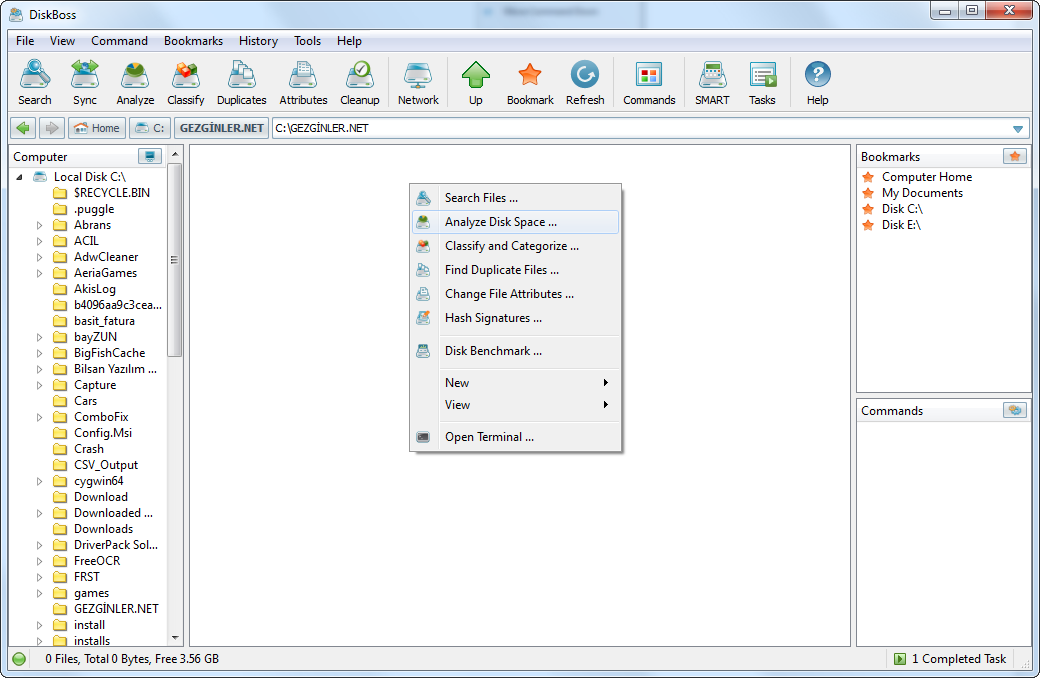The height and width of the screenshot is (678, 1040).
Task: Choose Open Terminal from context menu
Action: [x=515, y=437]
